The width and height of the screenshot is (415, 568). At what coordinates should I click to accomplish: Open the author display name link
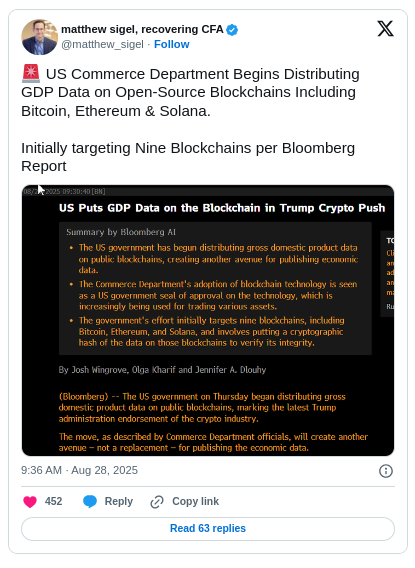click(142, 29)
